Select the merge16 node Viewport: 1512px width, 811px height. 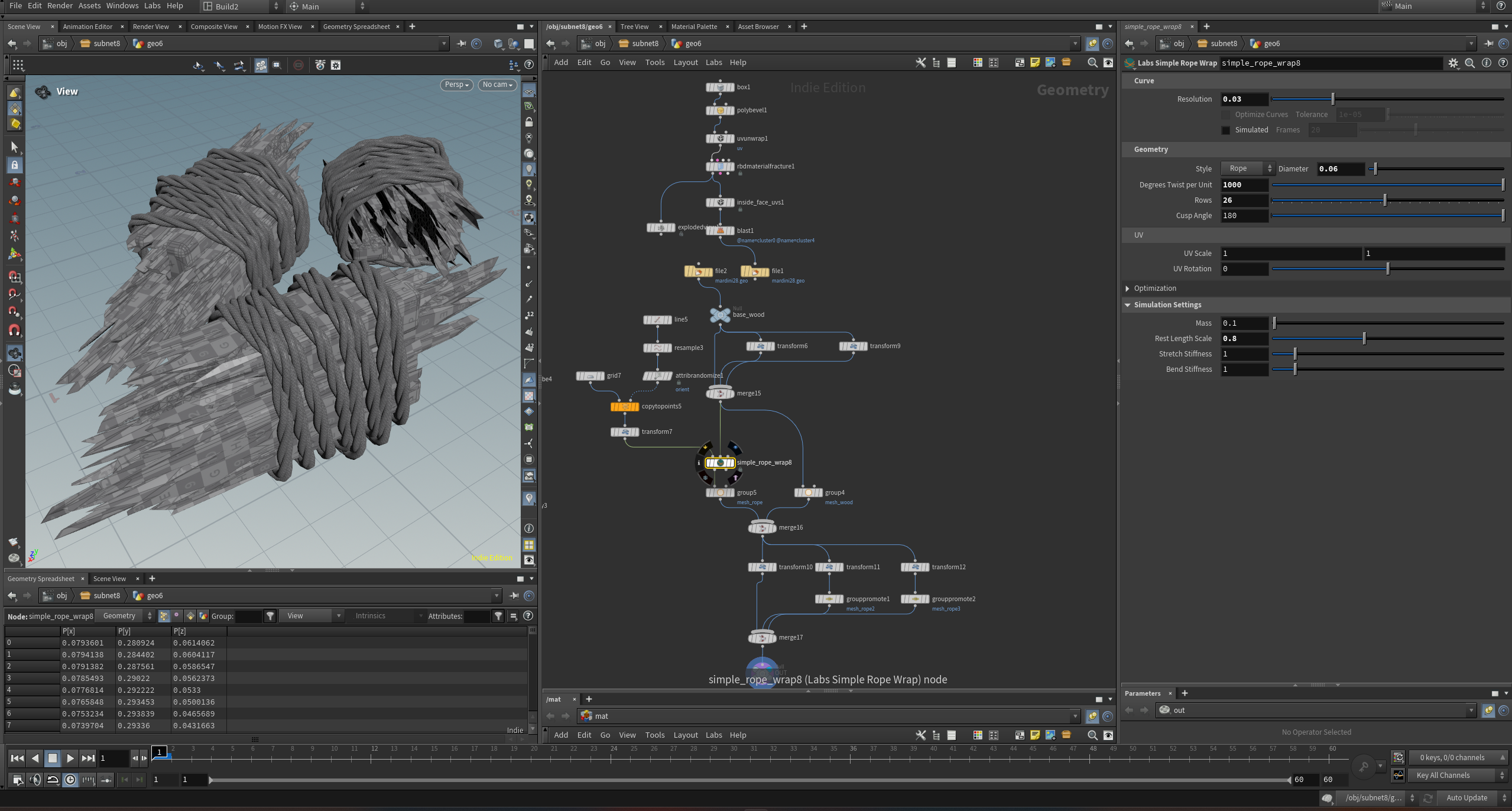tap(763, 527)
